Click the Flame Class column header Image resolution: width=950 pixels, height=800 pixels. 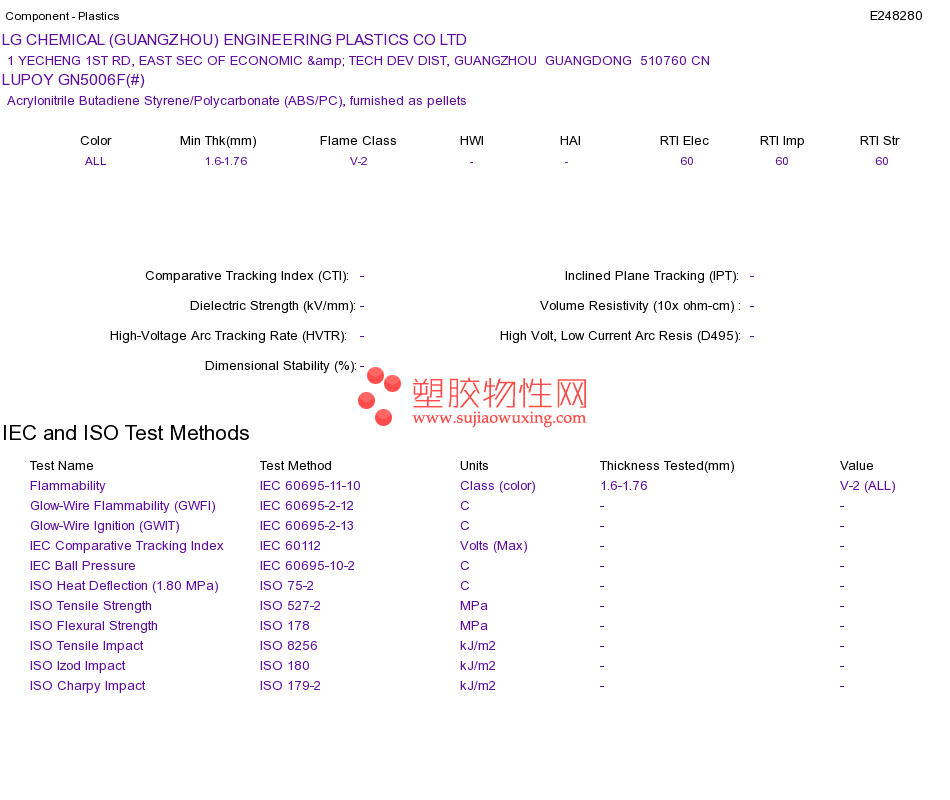coord(358,141)
